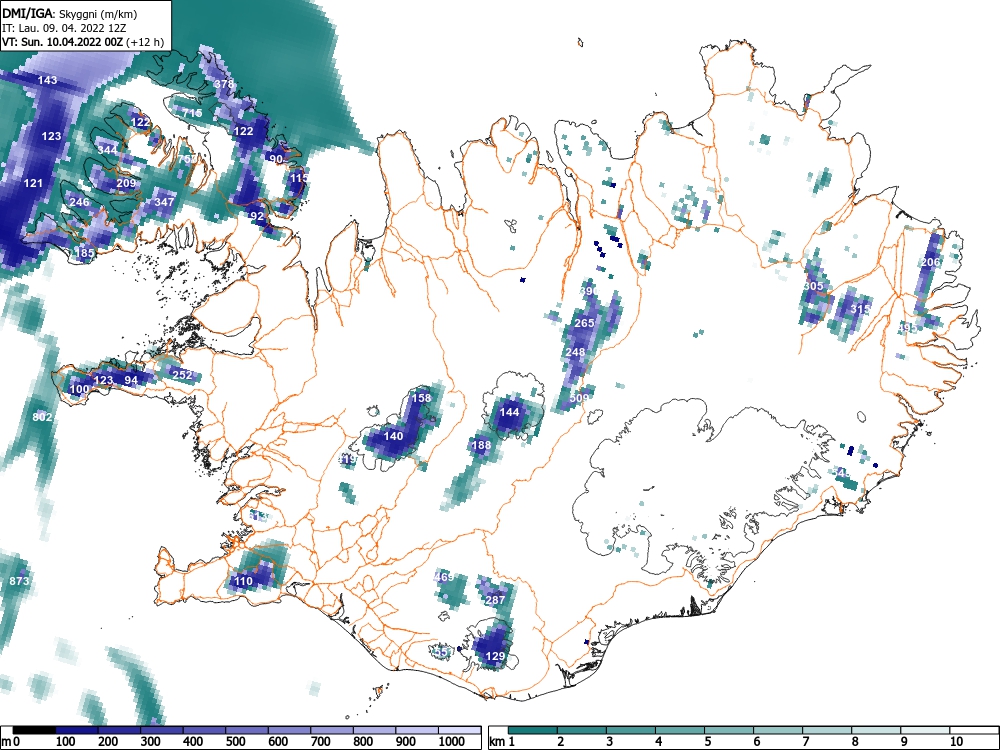1000x750 pixels.
Task: Click the legend label '1000' on the metre scale
Action: 452,741
